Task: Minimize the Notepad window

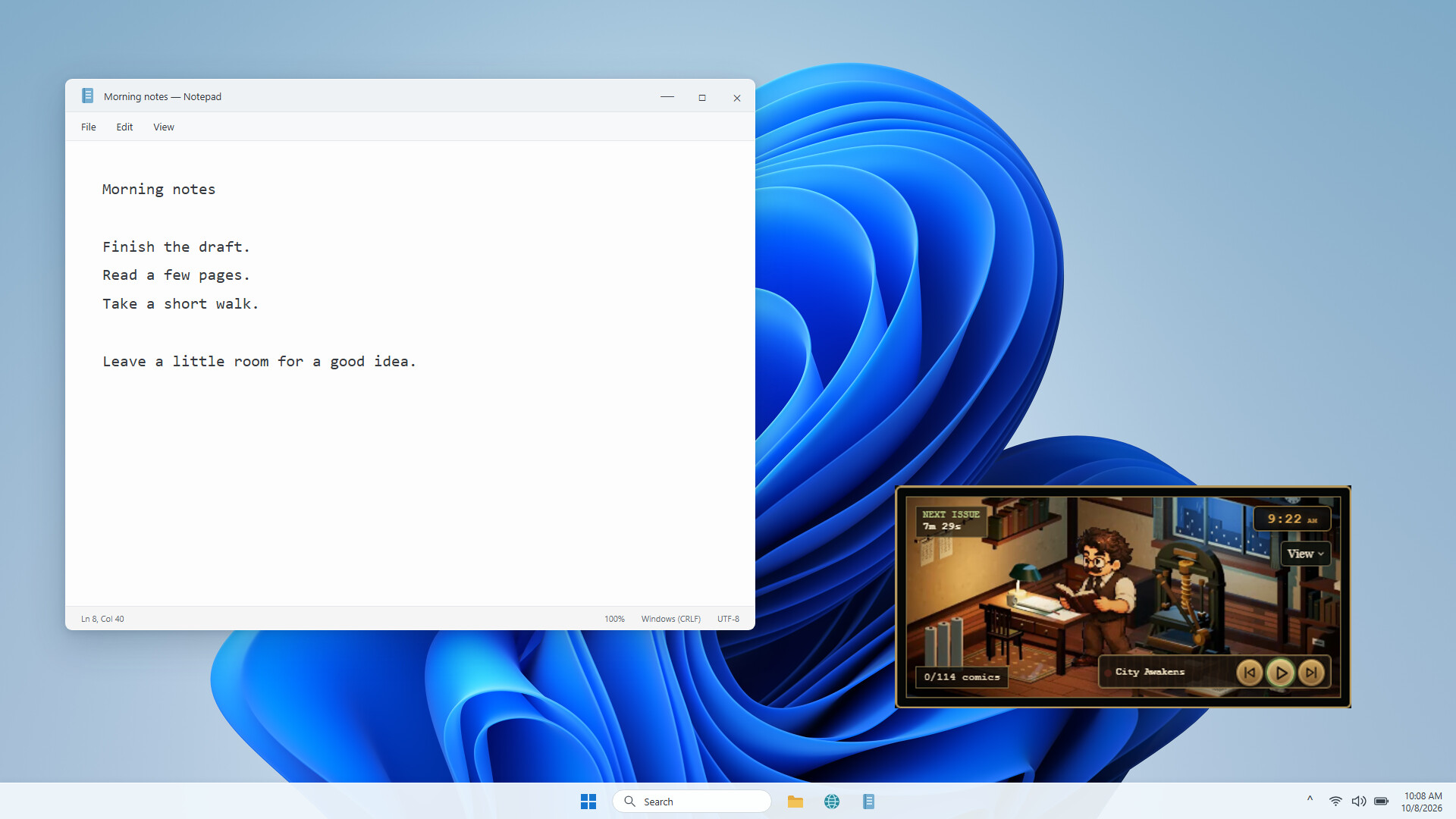Action: [x=667, y=97]
